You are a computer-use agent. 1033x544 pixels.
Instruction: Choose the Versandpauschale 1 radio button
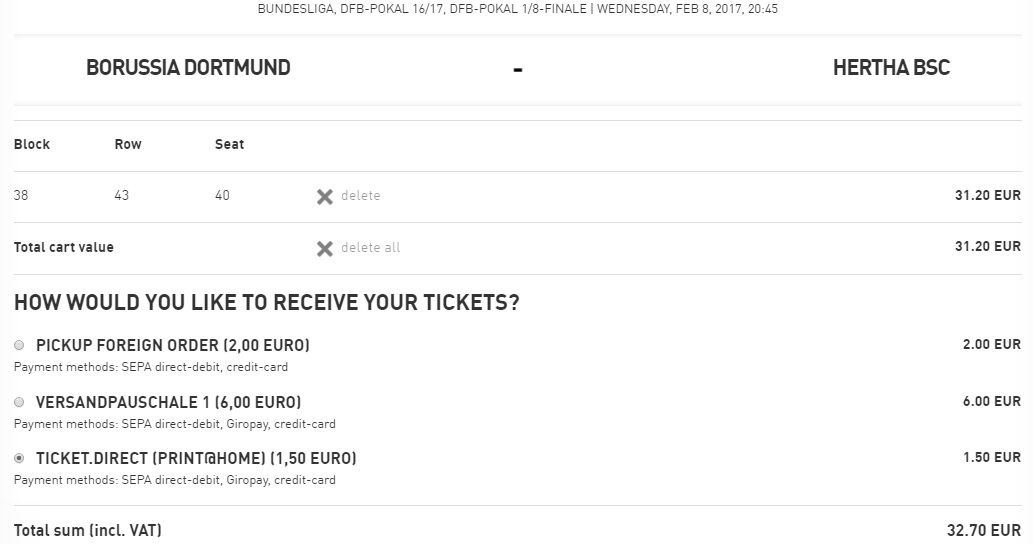[x=19, y=402]
